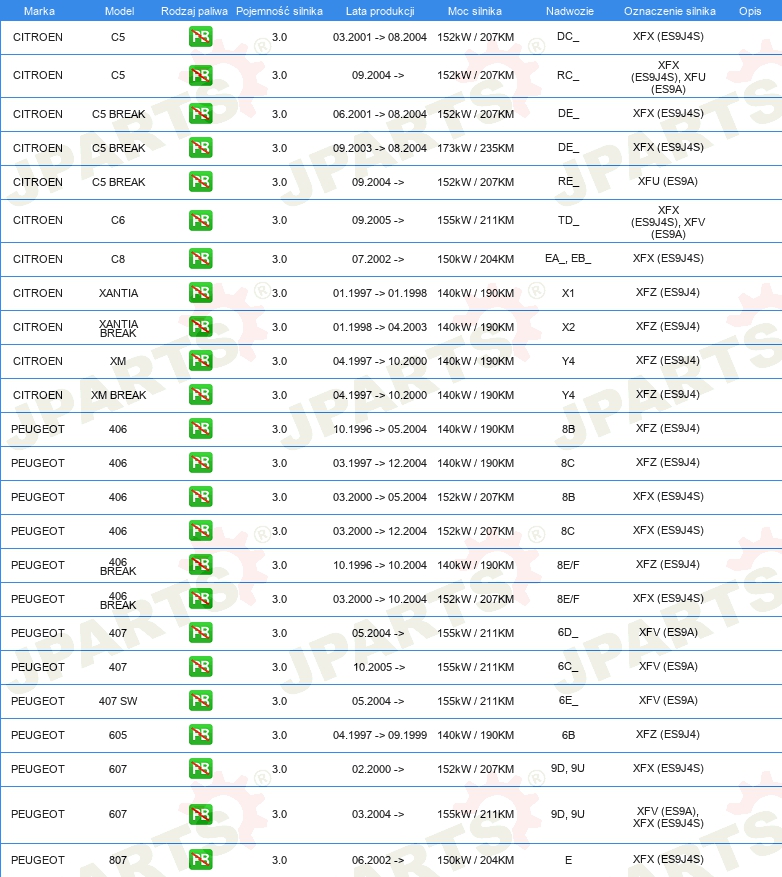Select the TD_ body code cell
782x877 pixels.
point(568,220)
